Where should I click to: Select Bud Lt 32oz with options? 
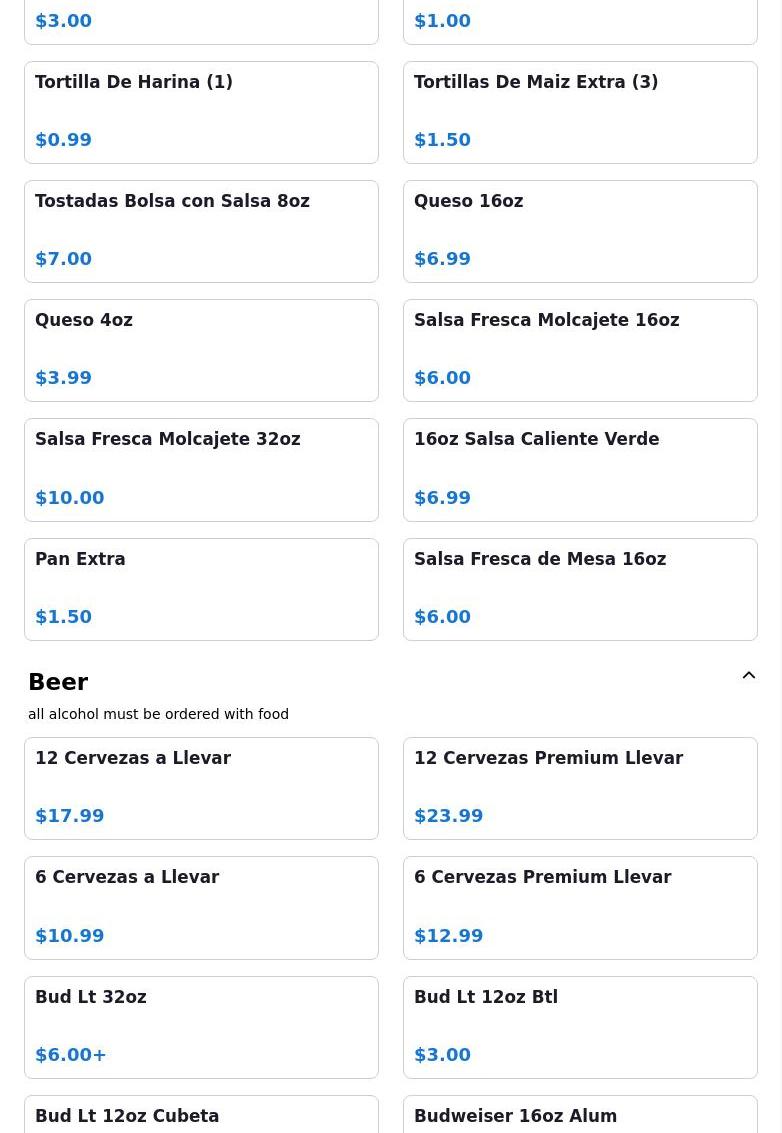click(201, 1028)
